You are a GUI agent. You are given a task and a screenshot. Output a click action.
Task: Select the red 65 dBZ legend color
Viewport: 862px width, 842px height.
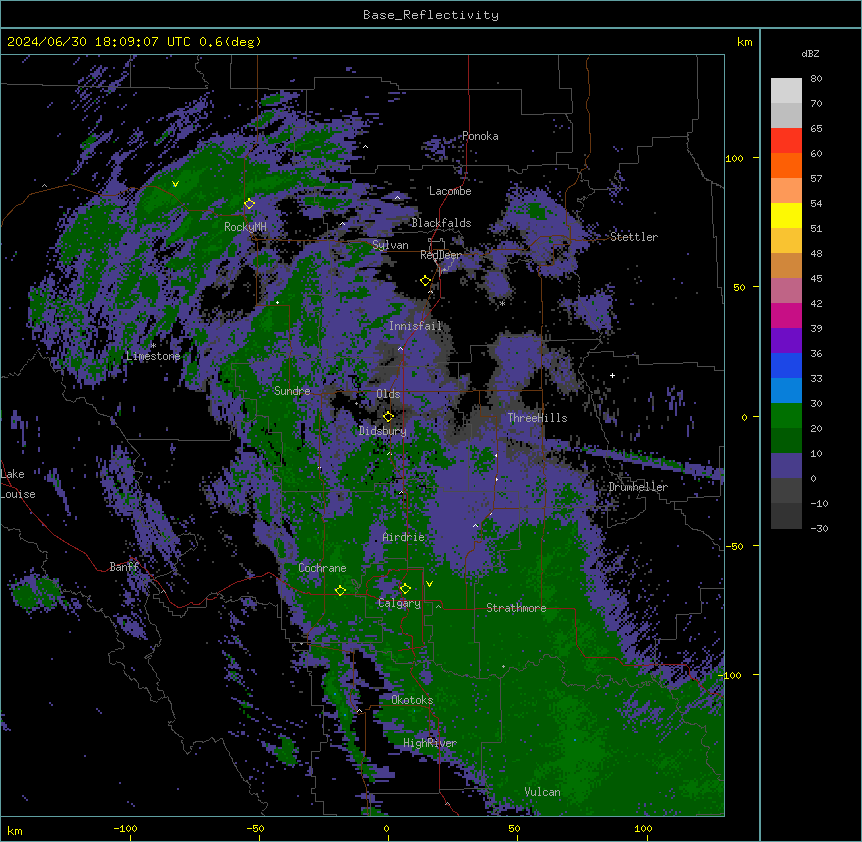pyautogui.click(x=786, y=140)
